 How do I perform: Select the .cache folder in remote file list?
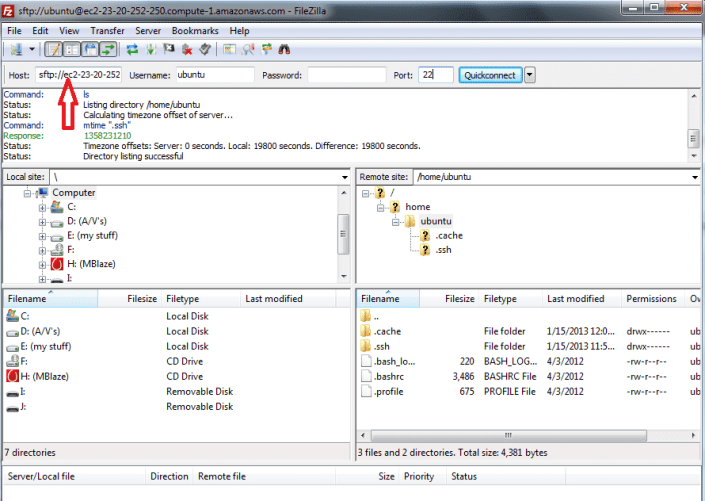click(387, 331)
